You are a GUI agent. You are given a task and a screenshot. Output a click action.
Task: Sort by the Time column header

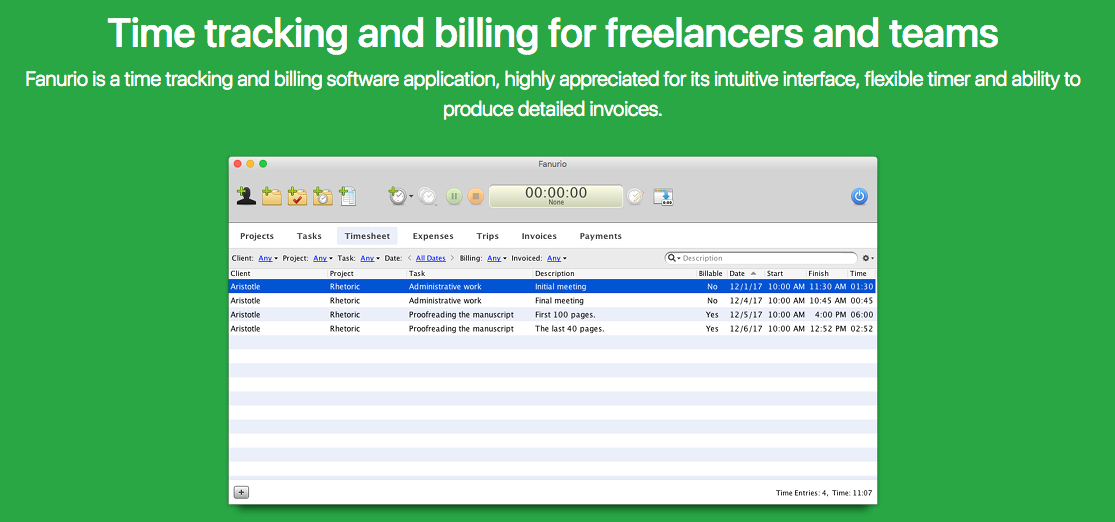(x=861, y=273)
